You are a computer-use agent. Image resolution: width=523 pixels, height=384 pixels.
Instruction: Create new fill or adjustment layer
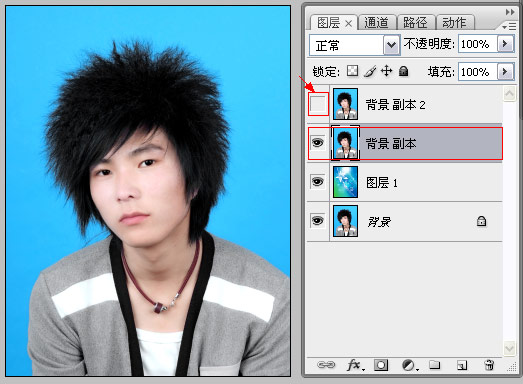[x=410, y=365]
